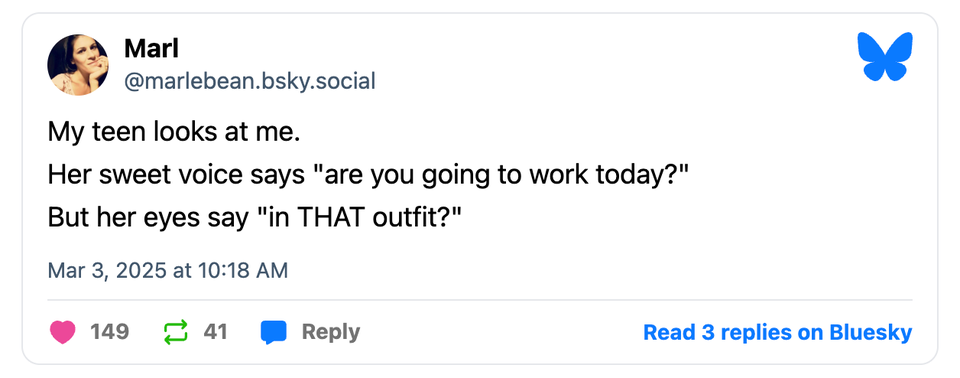
Task: Click the line "in THAT outfit?"
Action: click(253, 219)
